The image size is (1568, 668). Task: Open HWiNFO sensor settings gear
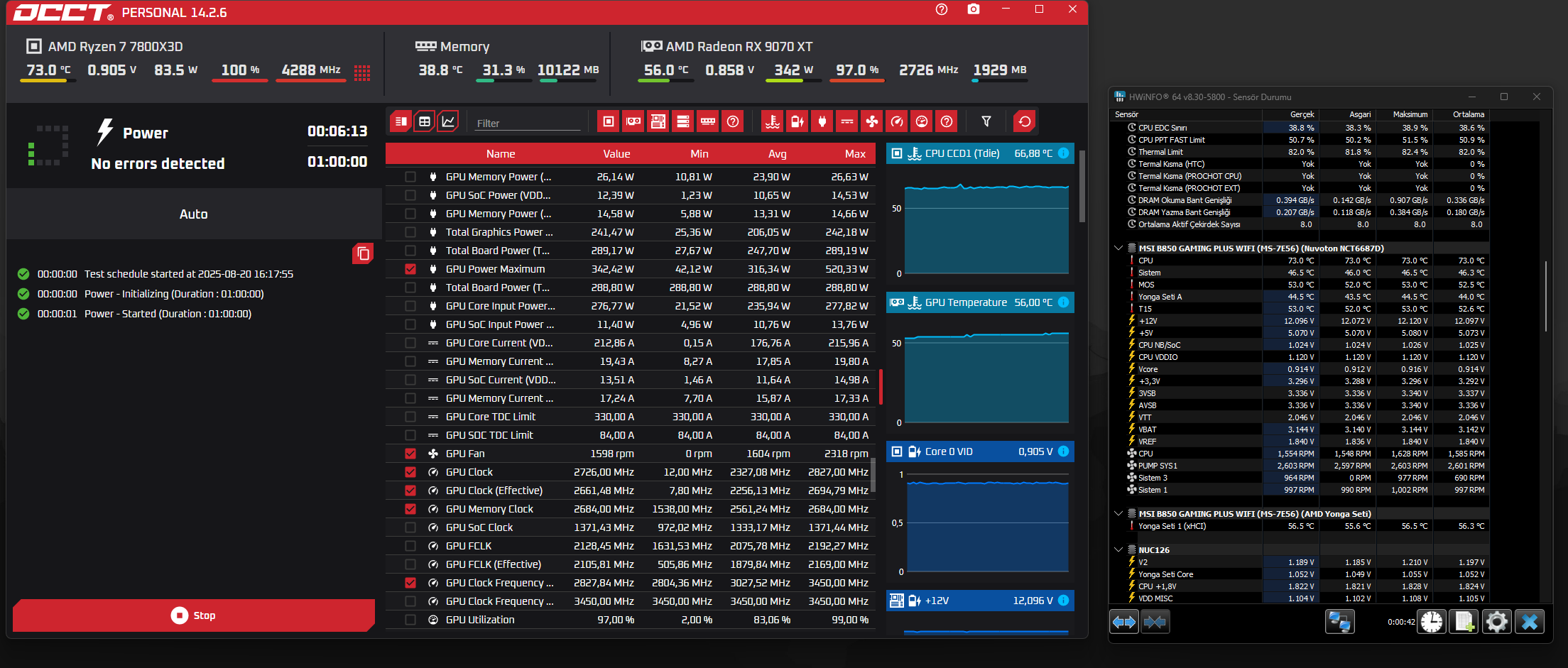[1497, 622]
